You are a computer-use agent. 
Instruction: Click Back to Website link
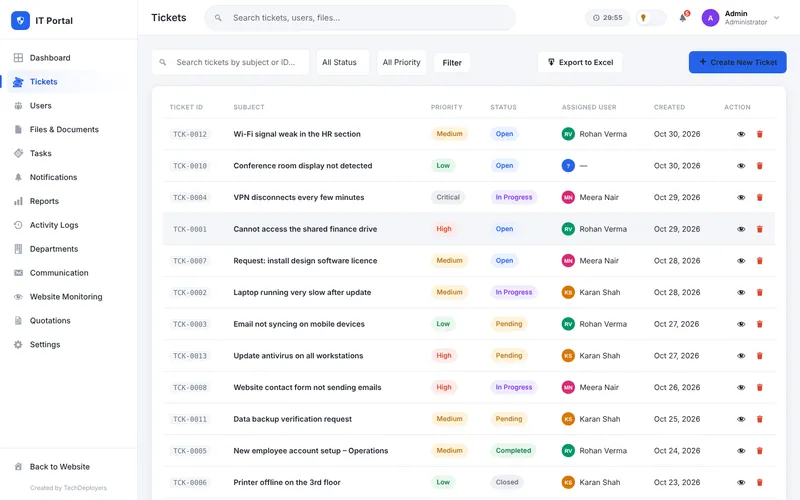pos(60,467)
